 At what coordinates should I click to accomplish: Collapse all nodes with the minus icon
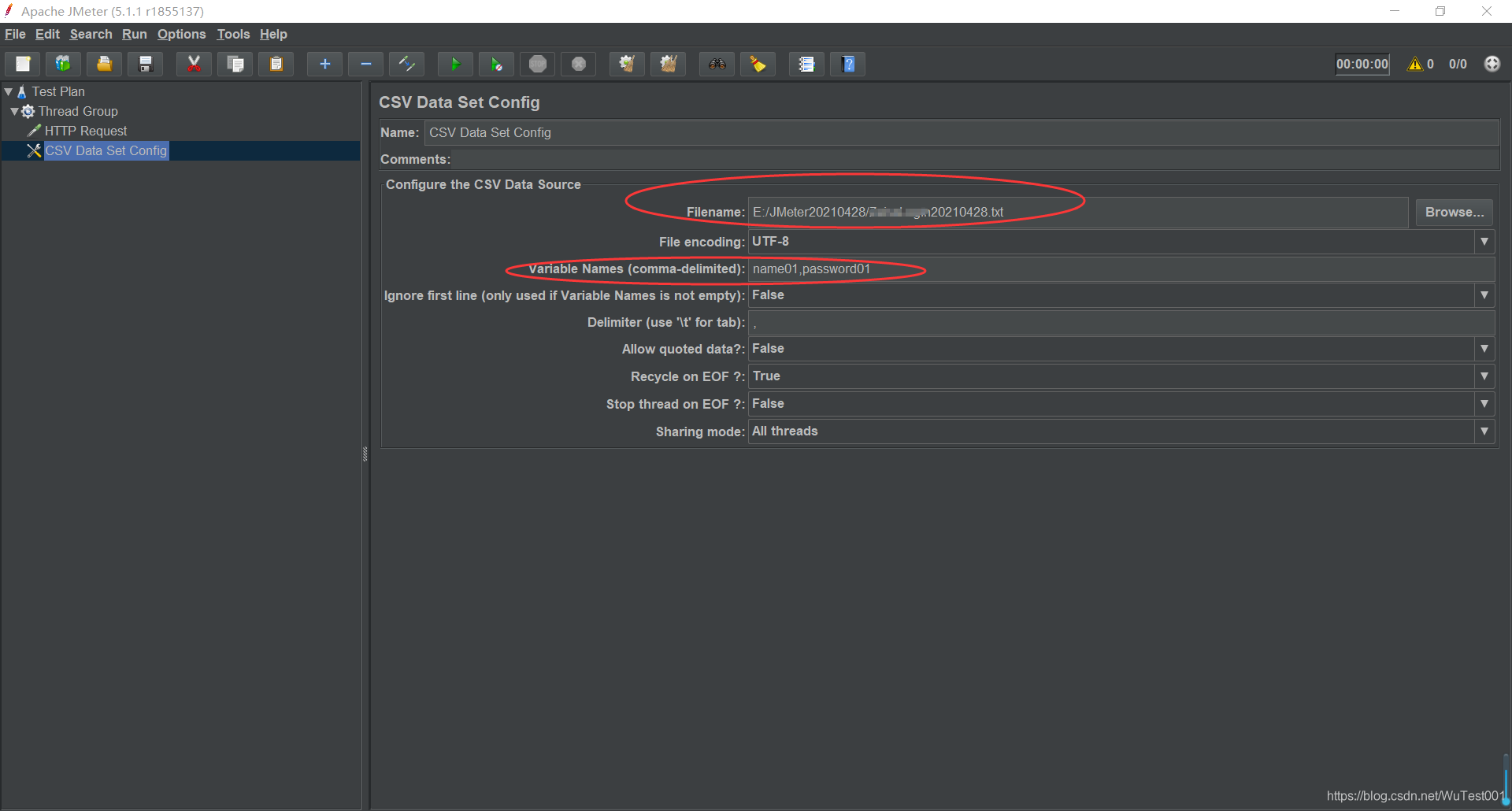pos(365,64)
